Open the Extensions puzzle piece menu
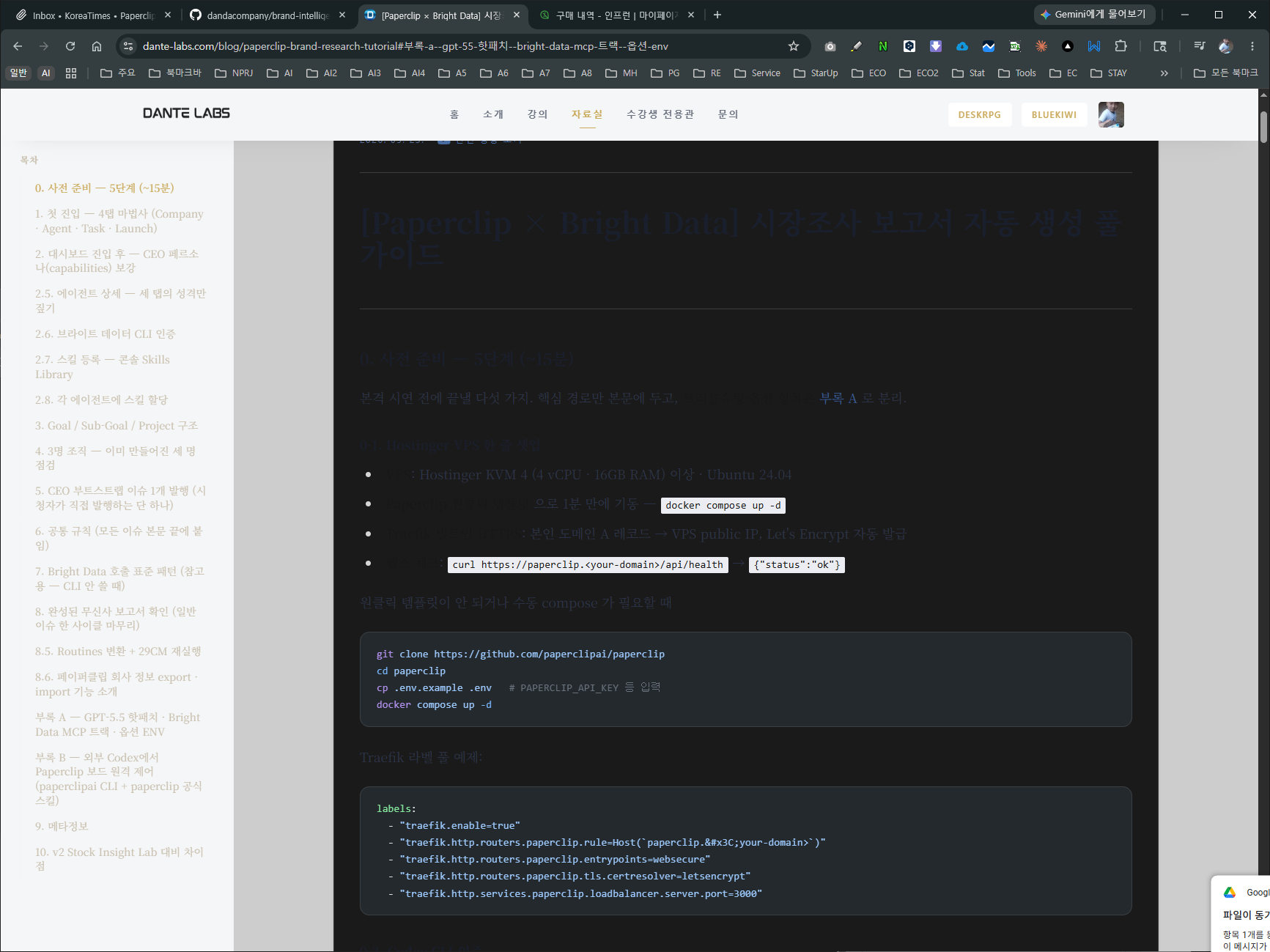 pos(1121,46)
